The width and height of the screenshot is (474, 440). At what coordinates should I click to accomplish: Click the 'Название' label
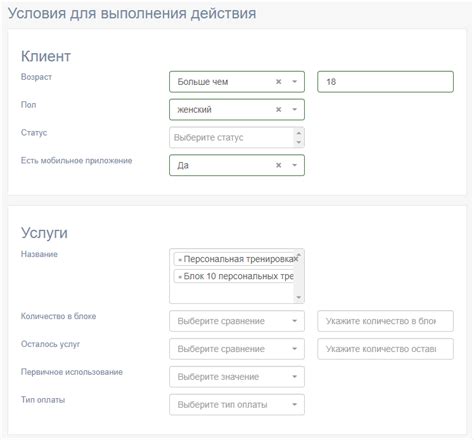39,254
